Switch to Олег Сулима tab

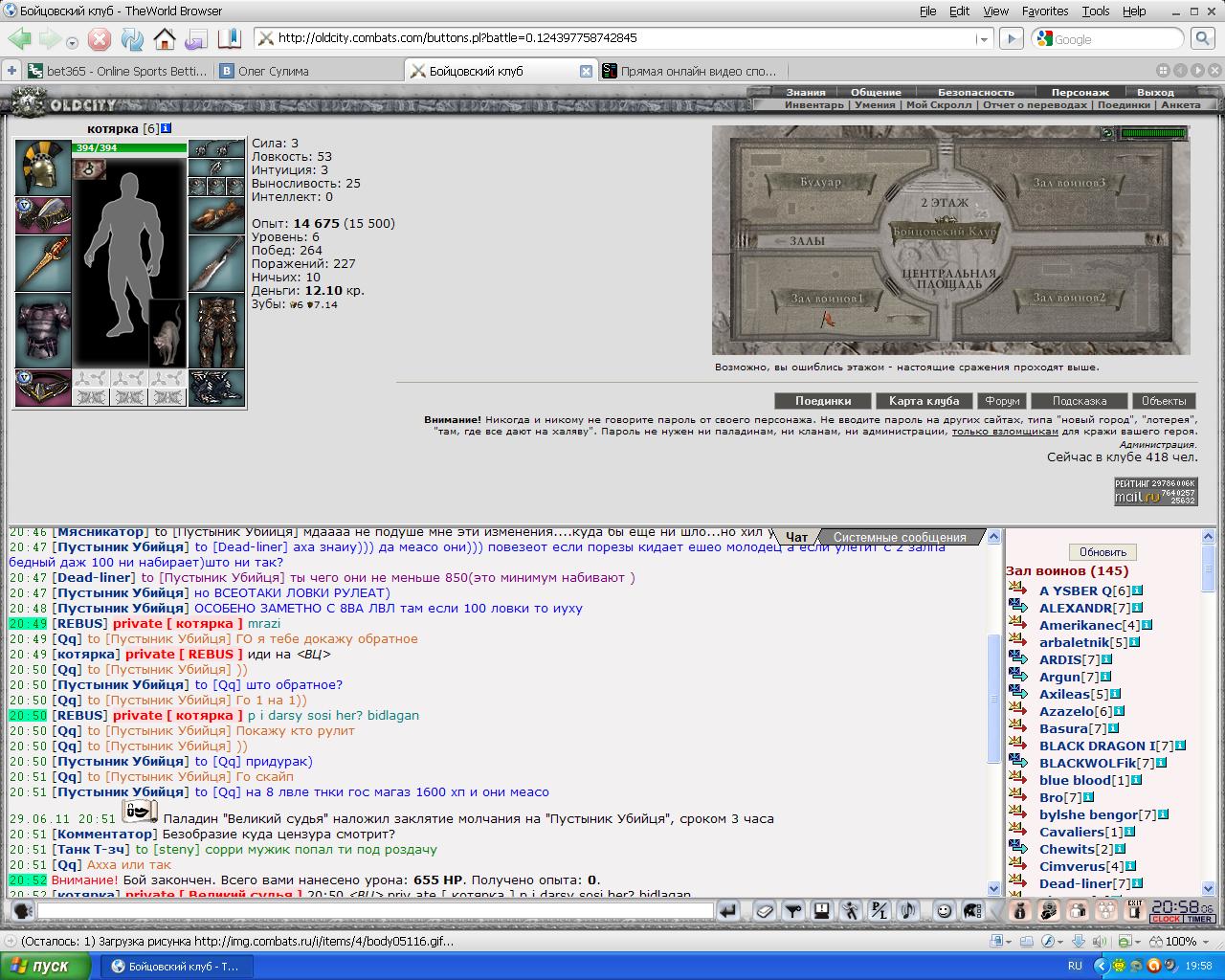pos(308,71)
